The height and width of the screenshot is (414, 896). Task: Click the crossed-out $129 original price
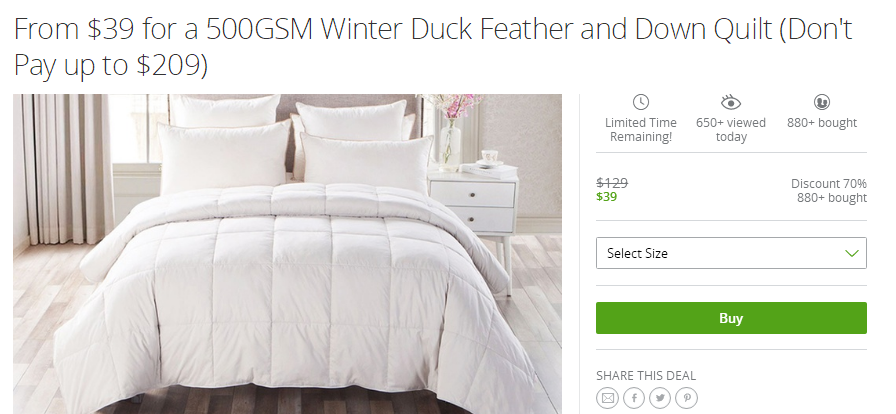coord(612,183)
